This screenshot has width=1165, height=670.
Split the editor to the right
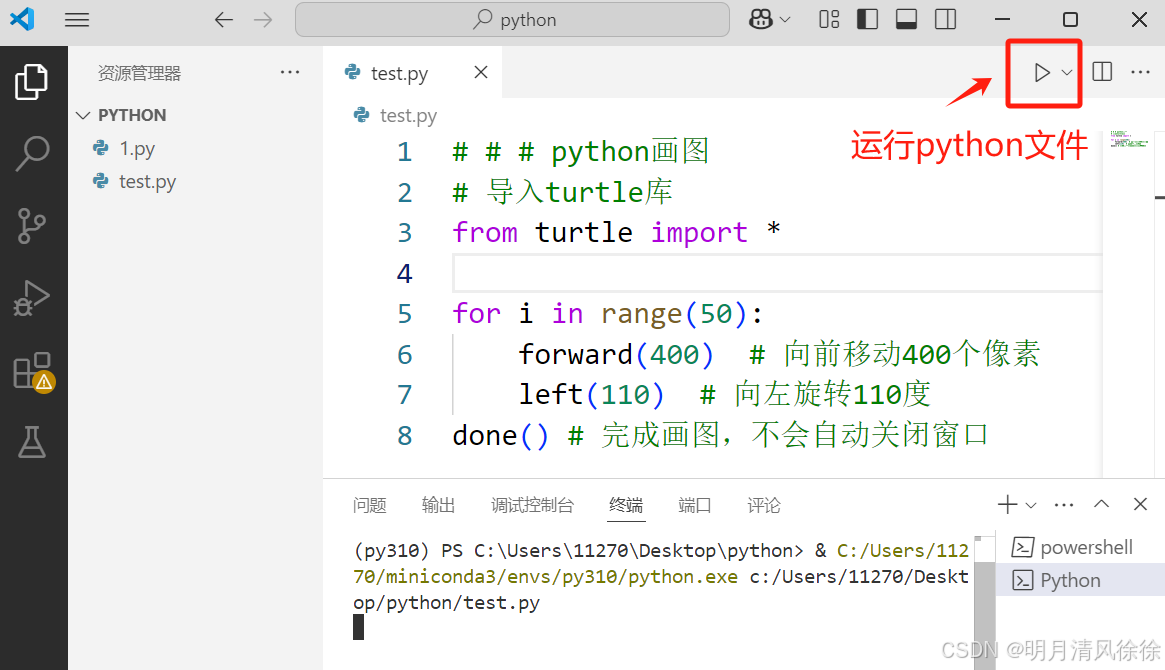[1103, 72]
